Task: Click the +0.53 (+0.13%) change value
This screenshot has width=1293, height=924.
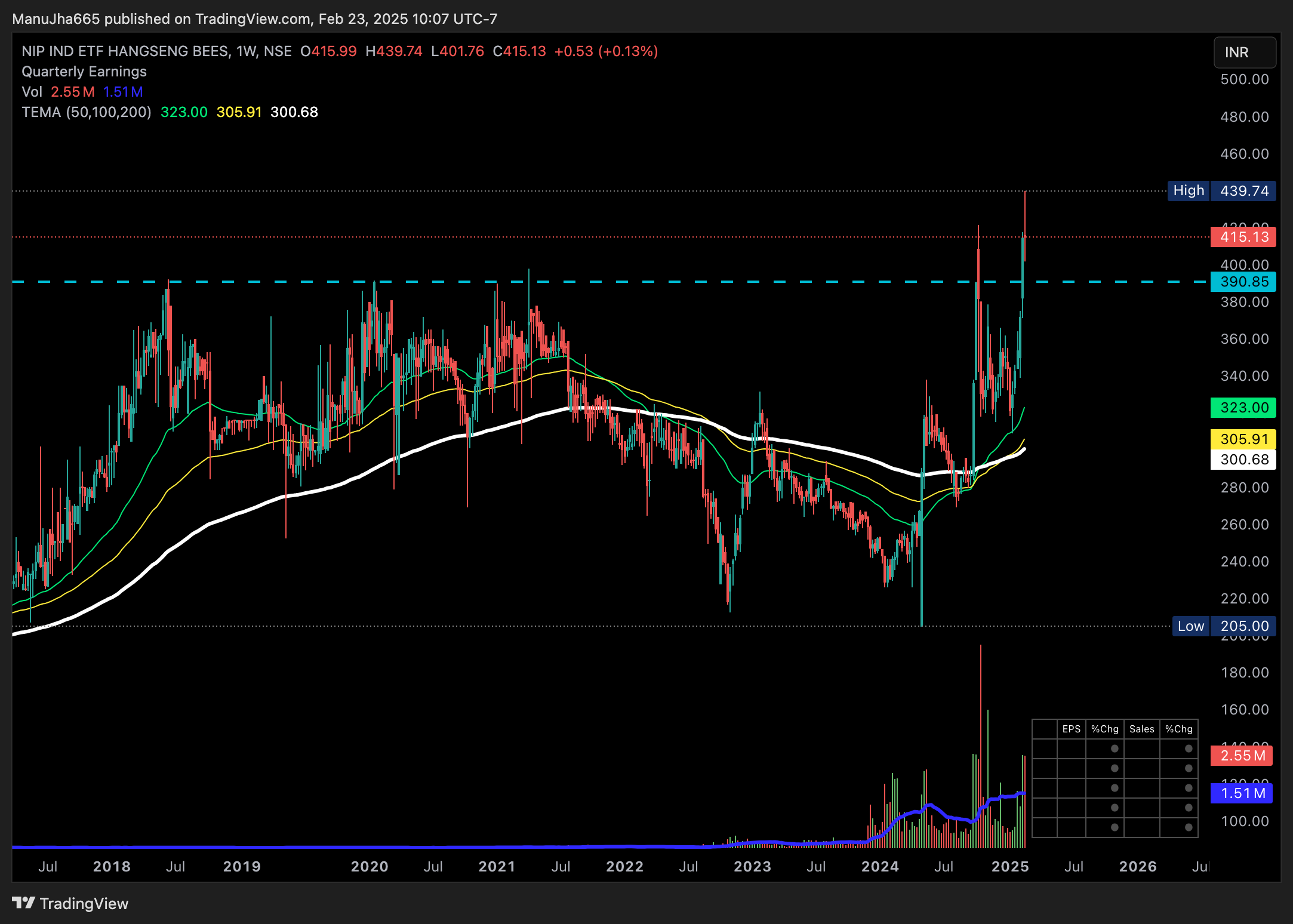Action: [606, 51]
